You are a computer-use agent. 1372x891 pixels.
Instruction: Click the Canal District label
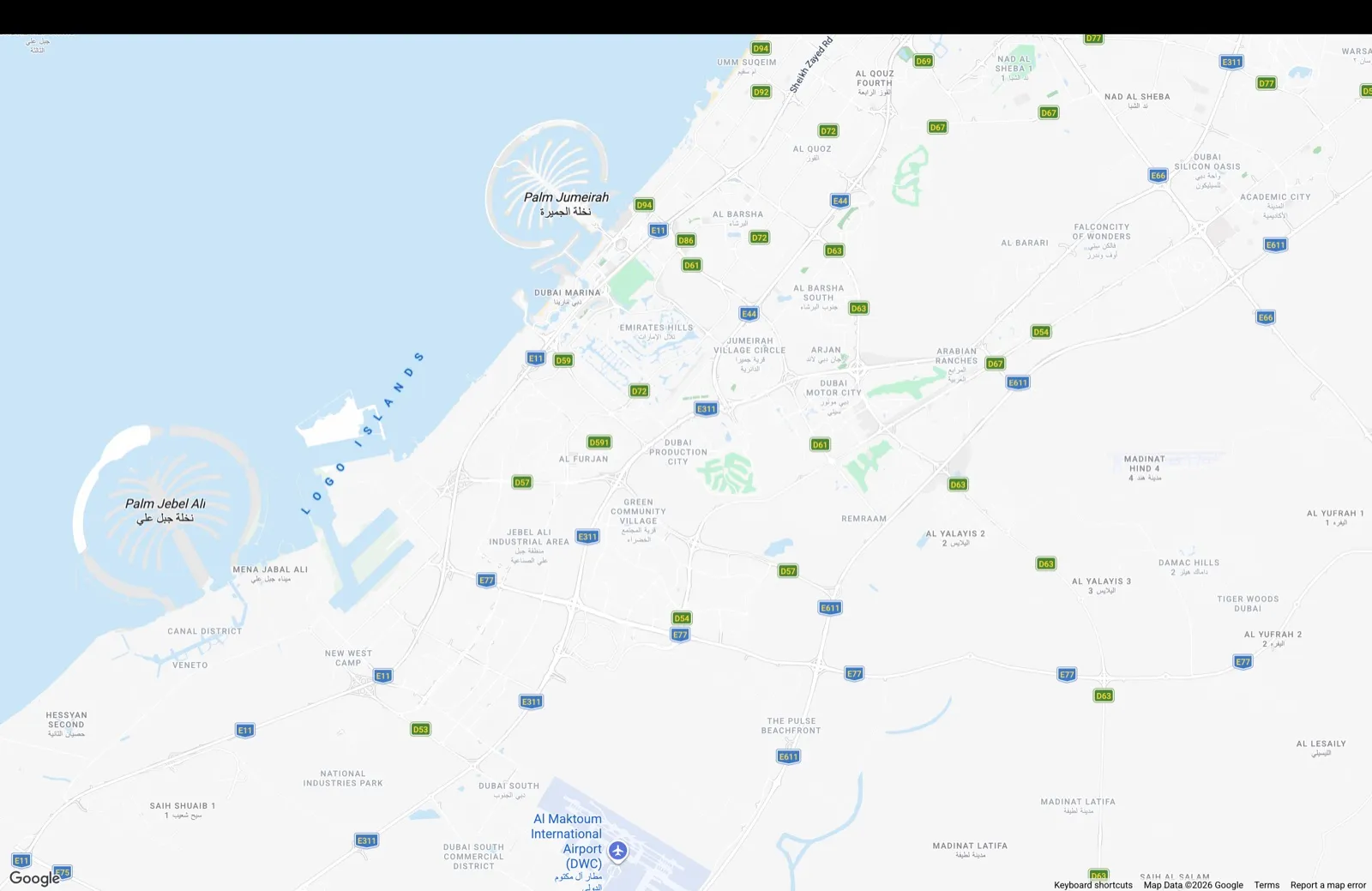(x=205, y=631)
